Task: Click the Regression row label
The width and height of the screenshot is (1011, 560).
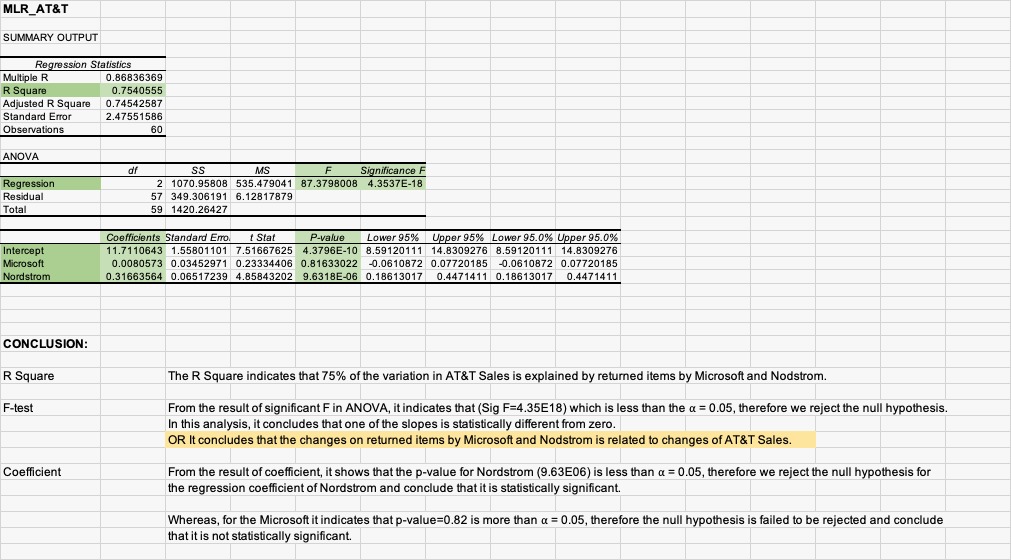Action: click(50, 184)
